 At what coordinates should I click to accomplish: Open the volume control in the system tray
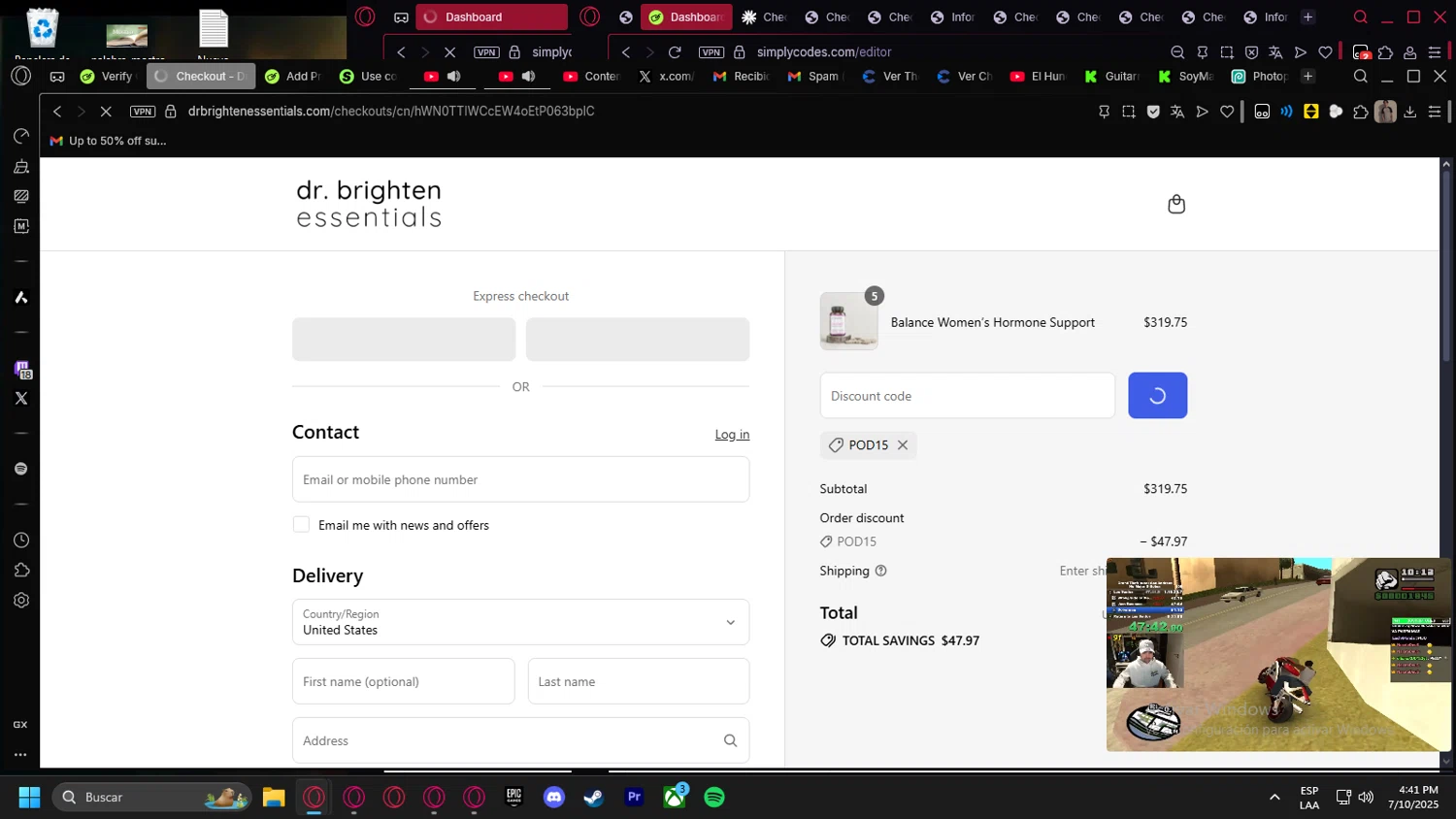pos(1366,798)
